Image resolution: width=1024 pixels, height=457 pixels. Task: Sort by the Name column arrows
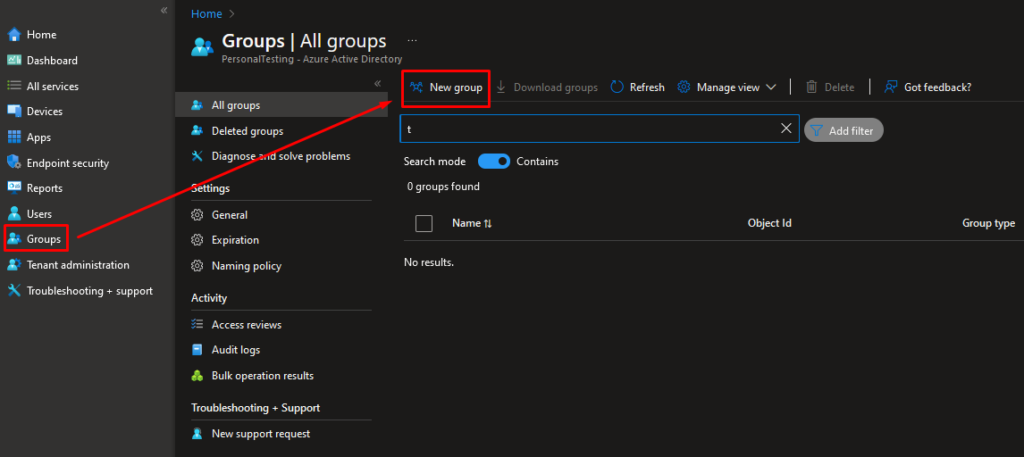(488, 223)
